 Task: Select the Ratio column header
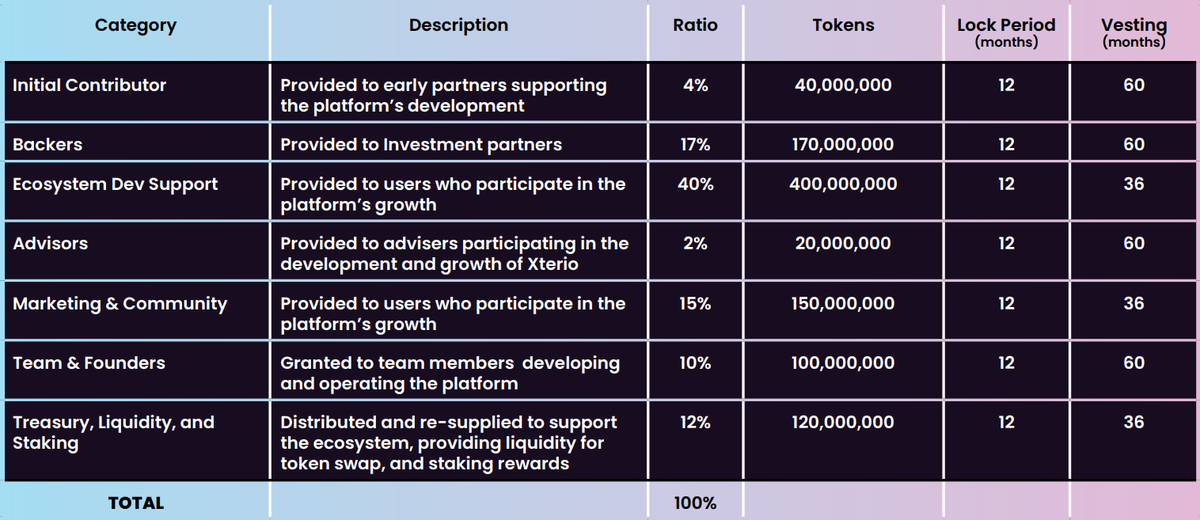pos(695,26)
